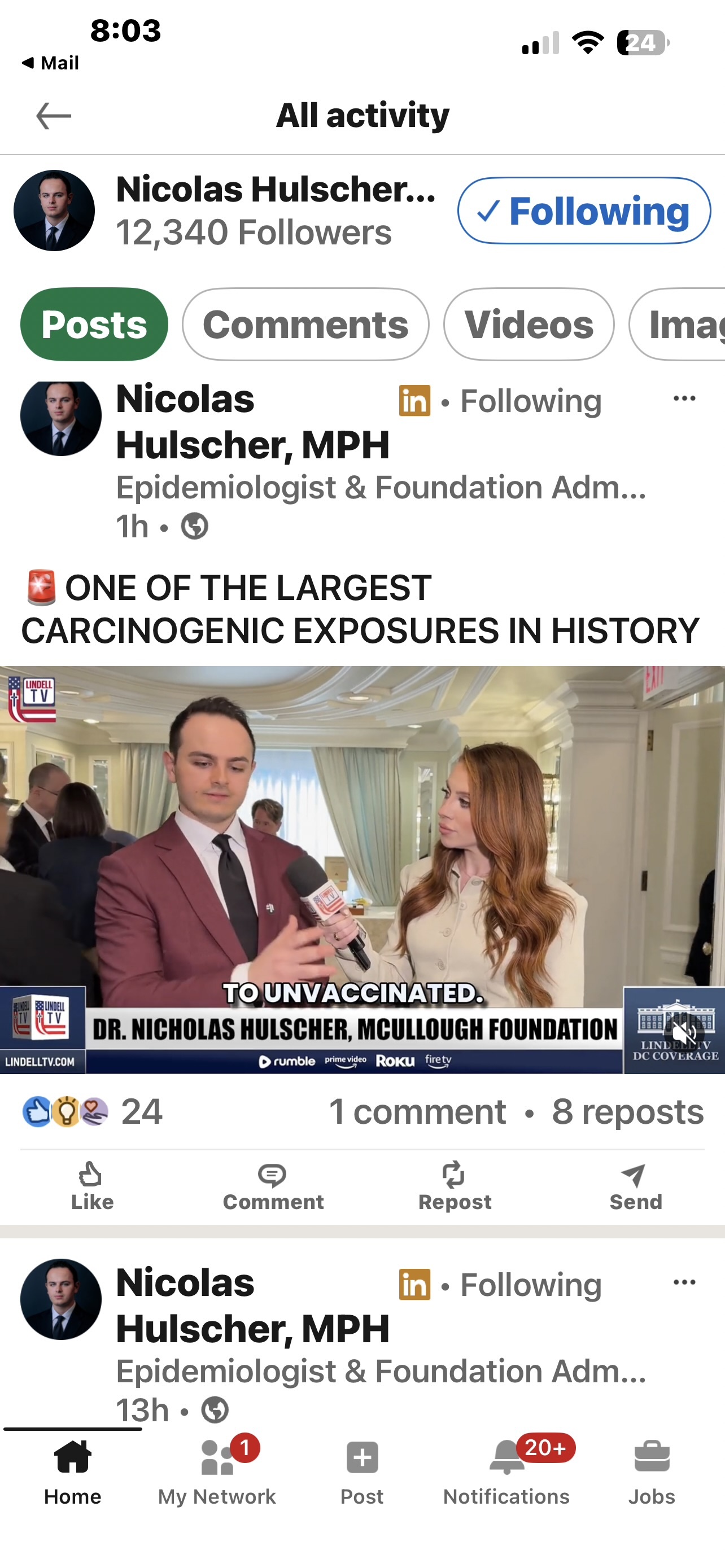Play the Lindell TV interview video
Image resolution: width=725 pixels, height=1568 pixels.
point(362,870)
